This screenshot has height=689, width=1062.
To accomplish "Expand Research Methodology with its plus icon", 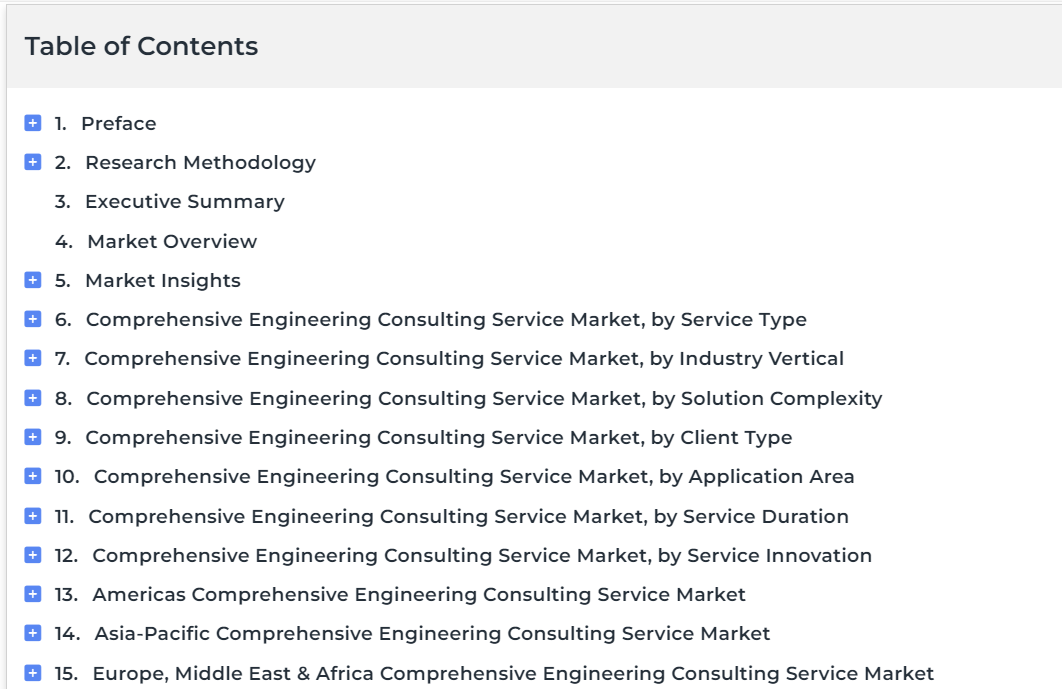I will 33,163.
